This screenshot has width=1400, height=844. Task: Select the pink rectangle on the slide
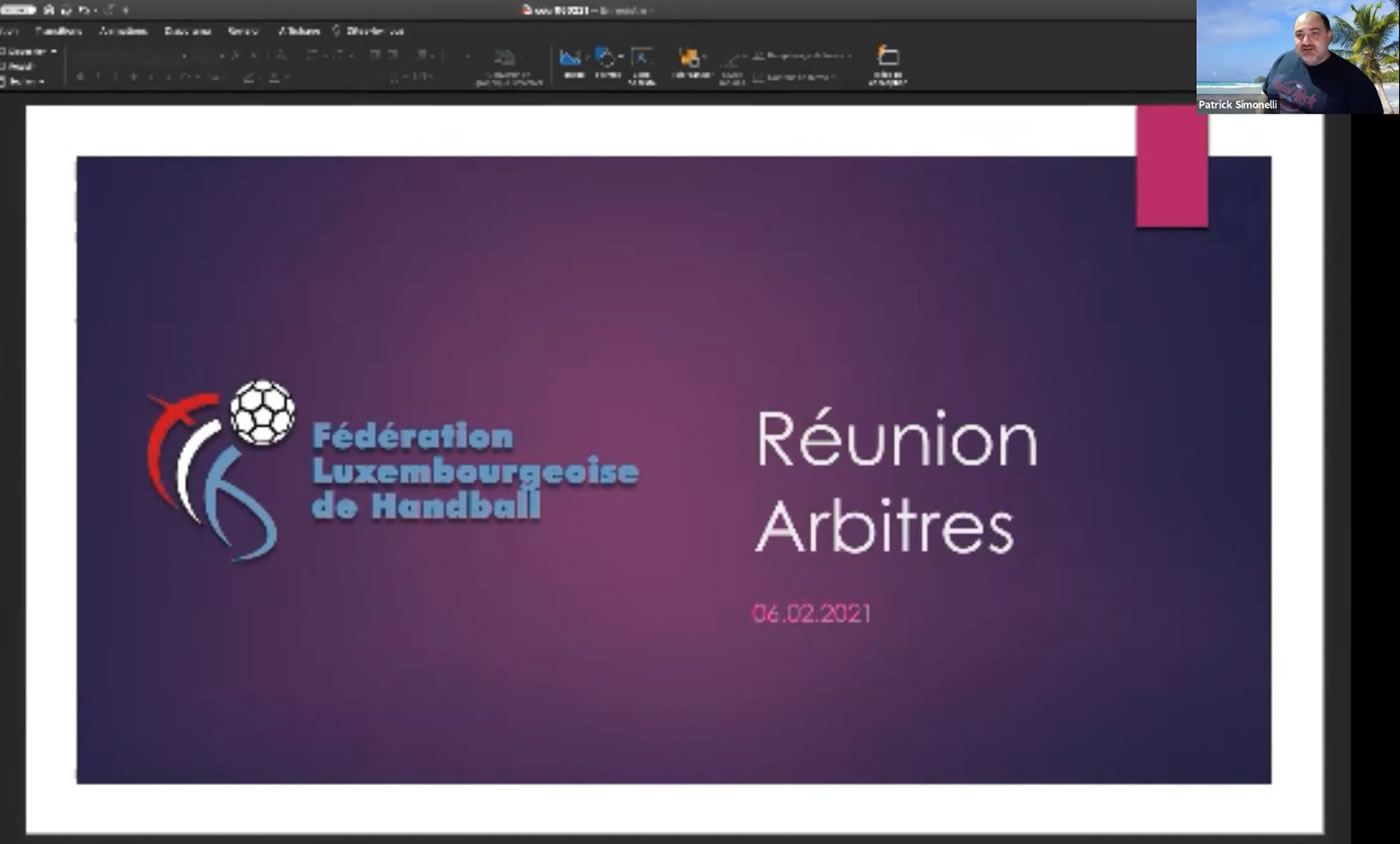(x=1171, y=167)
